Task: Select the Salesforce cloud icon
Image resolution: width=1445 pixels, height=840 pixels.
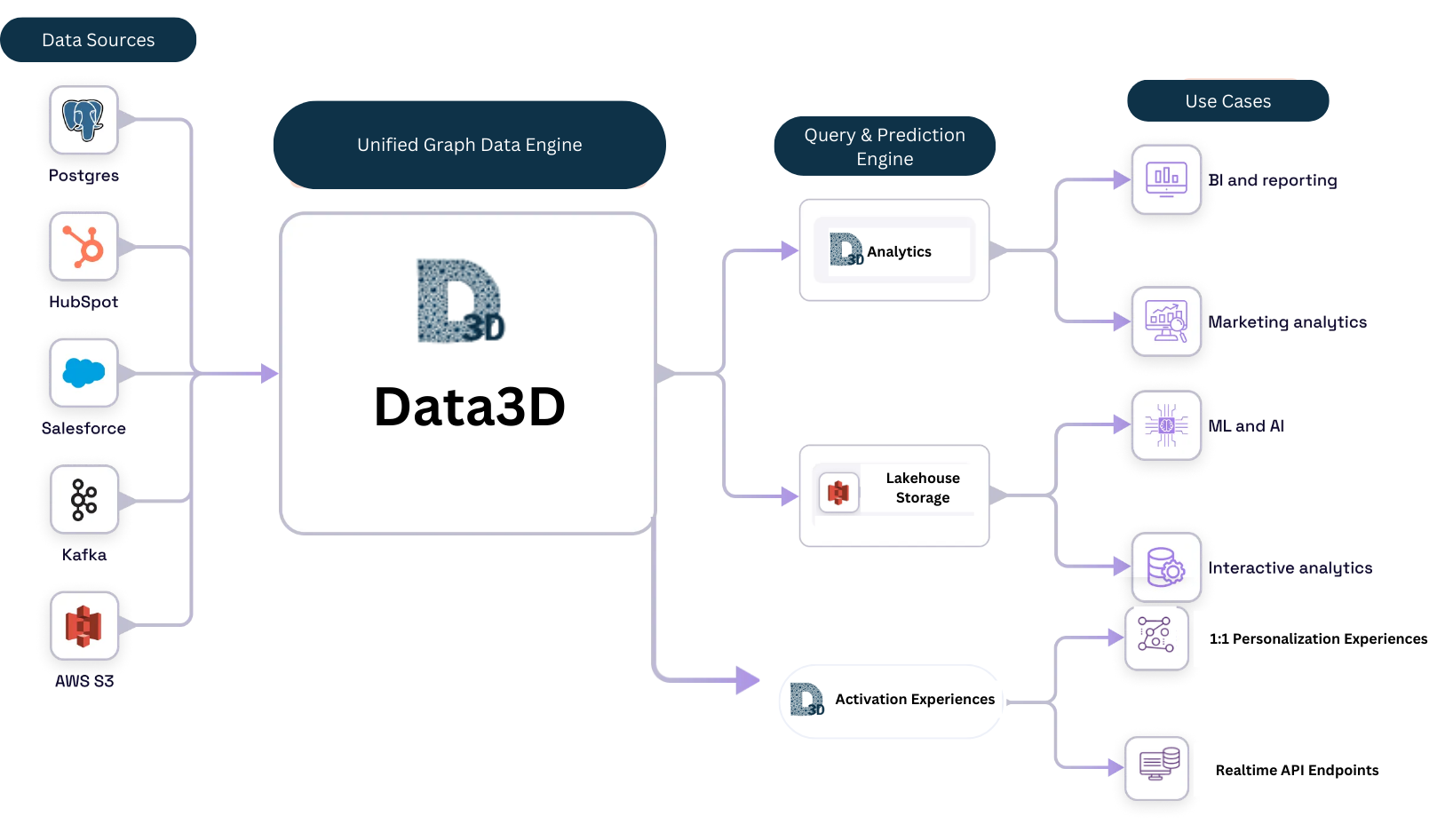Action: tap(83, 373)
